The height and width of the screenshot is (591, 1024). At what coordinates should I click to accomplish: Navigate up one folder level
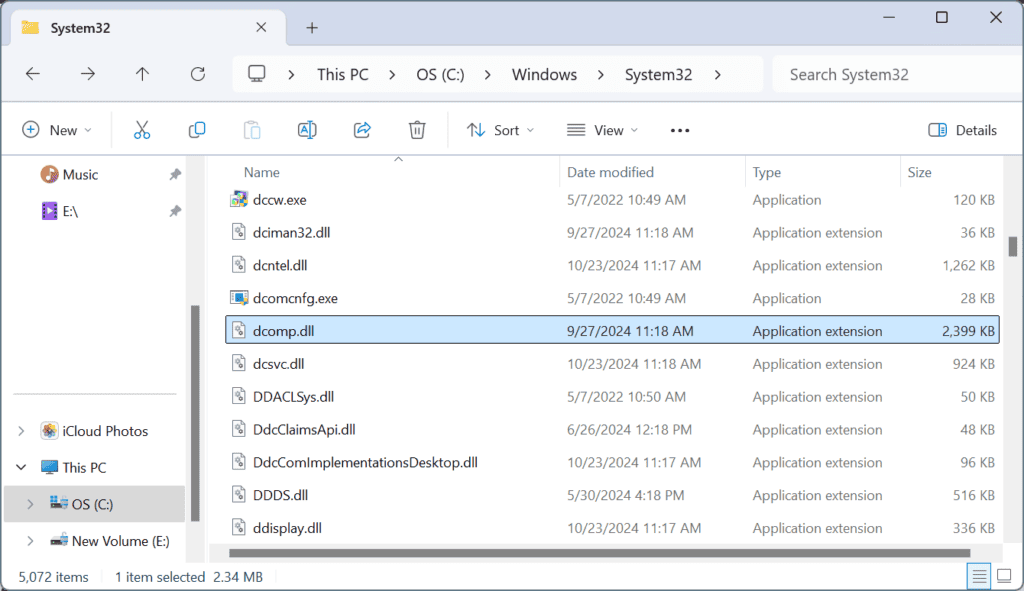(142, 74)
